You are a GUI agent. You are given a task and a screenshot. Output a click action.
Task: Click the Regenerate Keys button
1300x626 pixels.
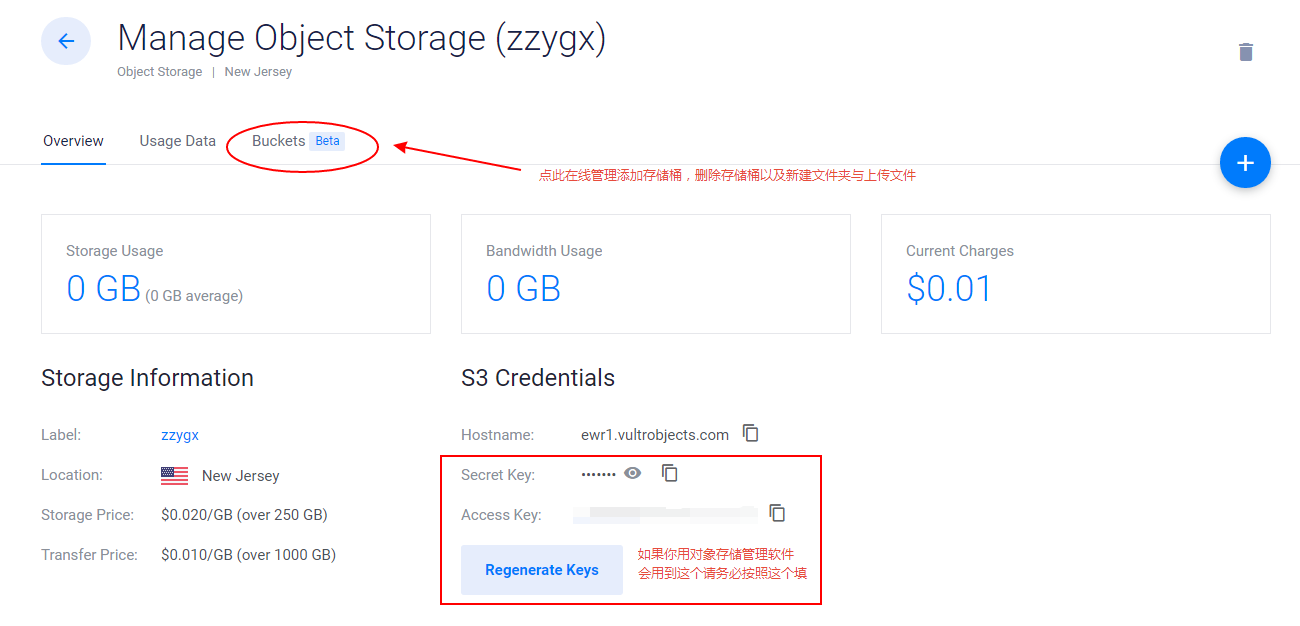[542, 570]
